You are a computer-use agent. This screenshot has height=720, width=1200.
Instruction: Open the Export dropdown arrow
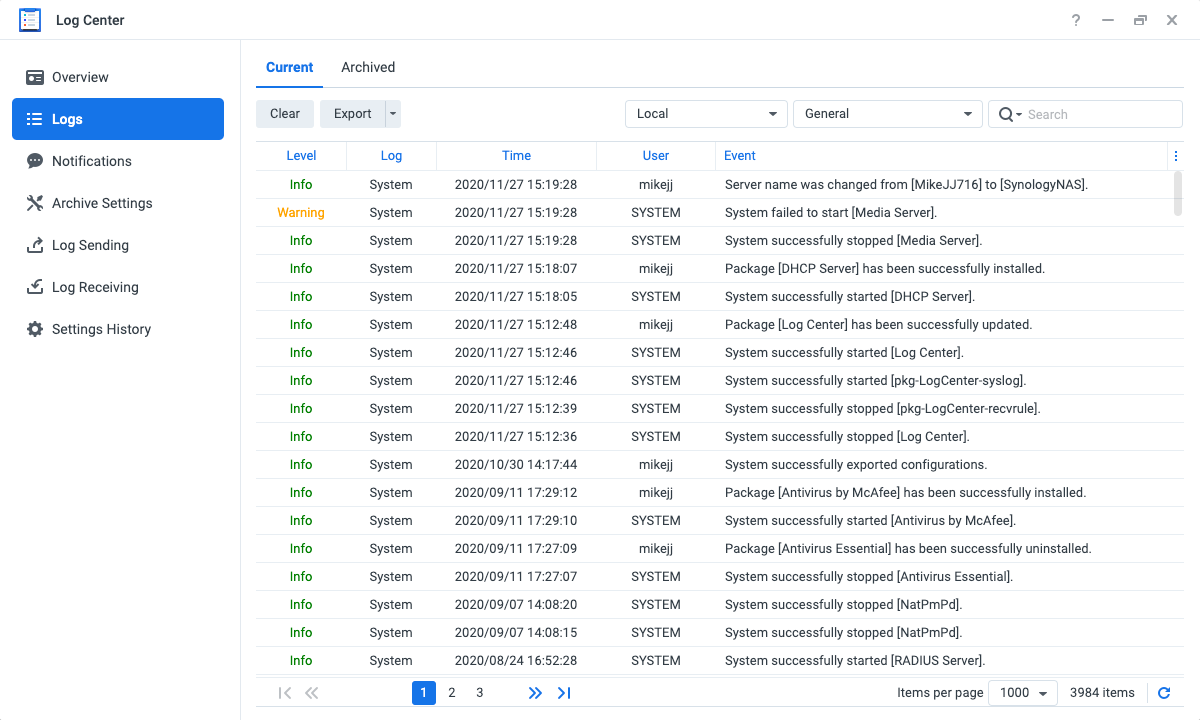393,114
